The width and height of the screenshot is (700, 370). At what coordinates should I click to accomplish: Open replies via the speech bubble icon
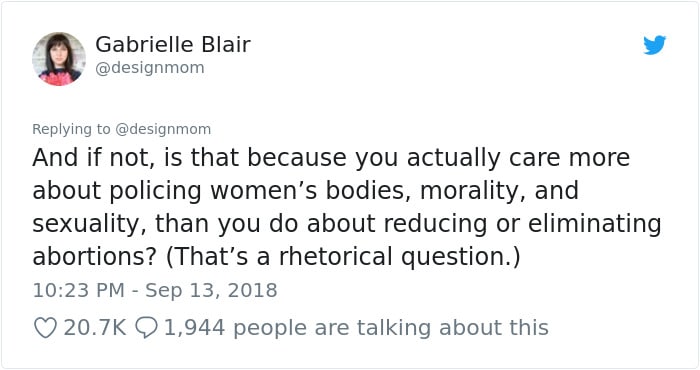(x=146, y=328)
